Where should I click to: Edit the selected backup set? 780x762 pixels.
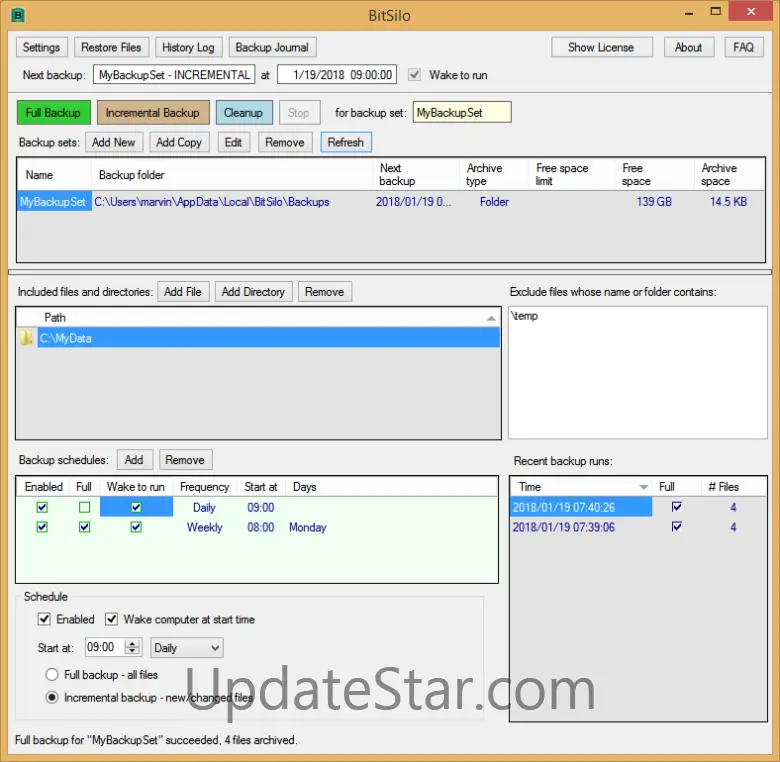click(x=233, y=142)
